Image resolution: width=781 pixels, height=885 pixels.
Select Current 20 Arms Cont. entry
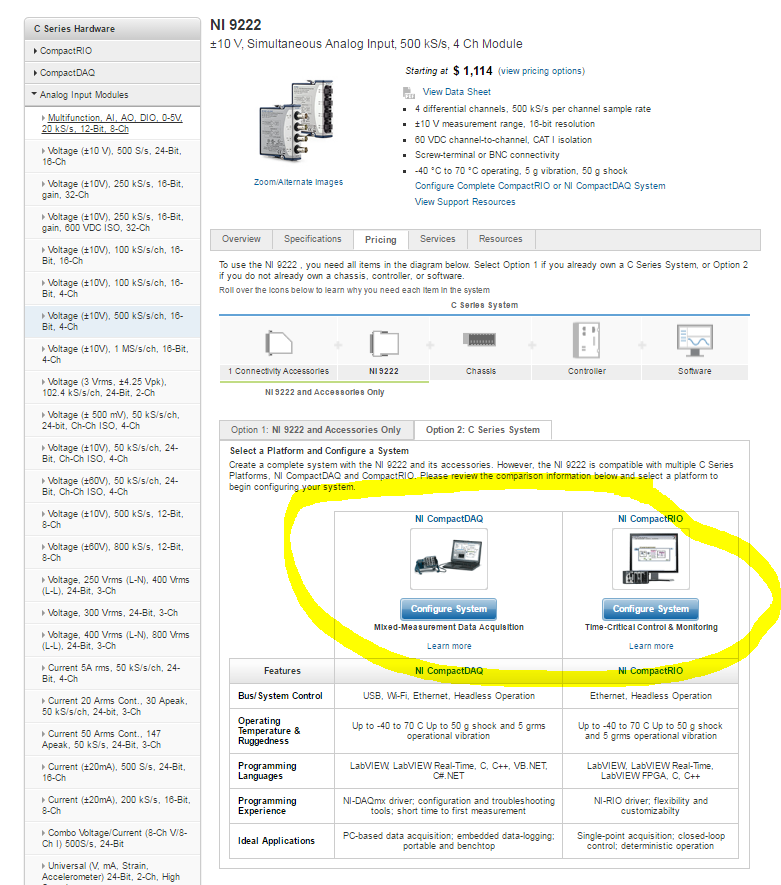point(112,707)
